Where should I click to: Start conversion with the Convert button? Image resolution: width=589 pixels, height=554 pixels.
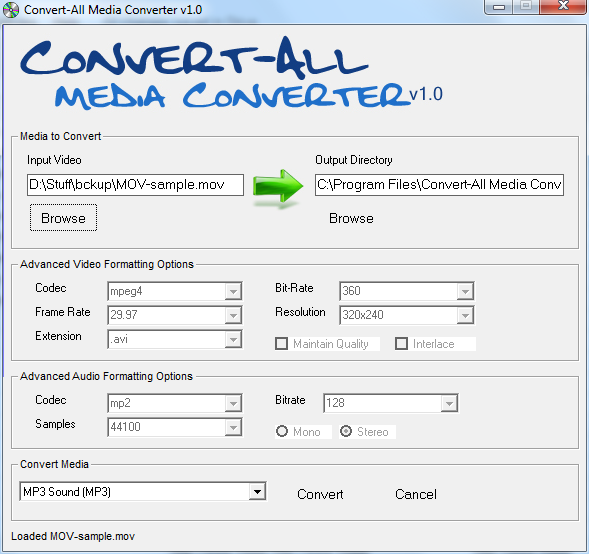320,494
